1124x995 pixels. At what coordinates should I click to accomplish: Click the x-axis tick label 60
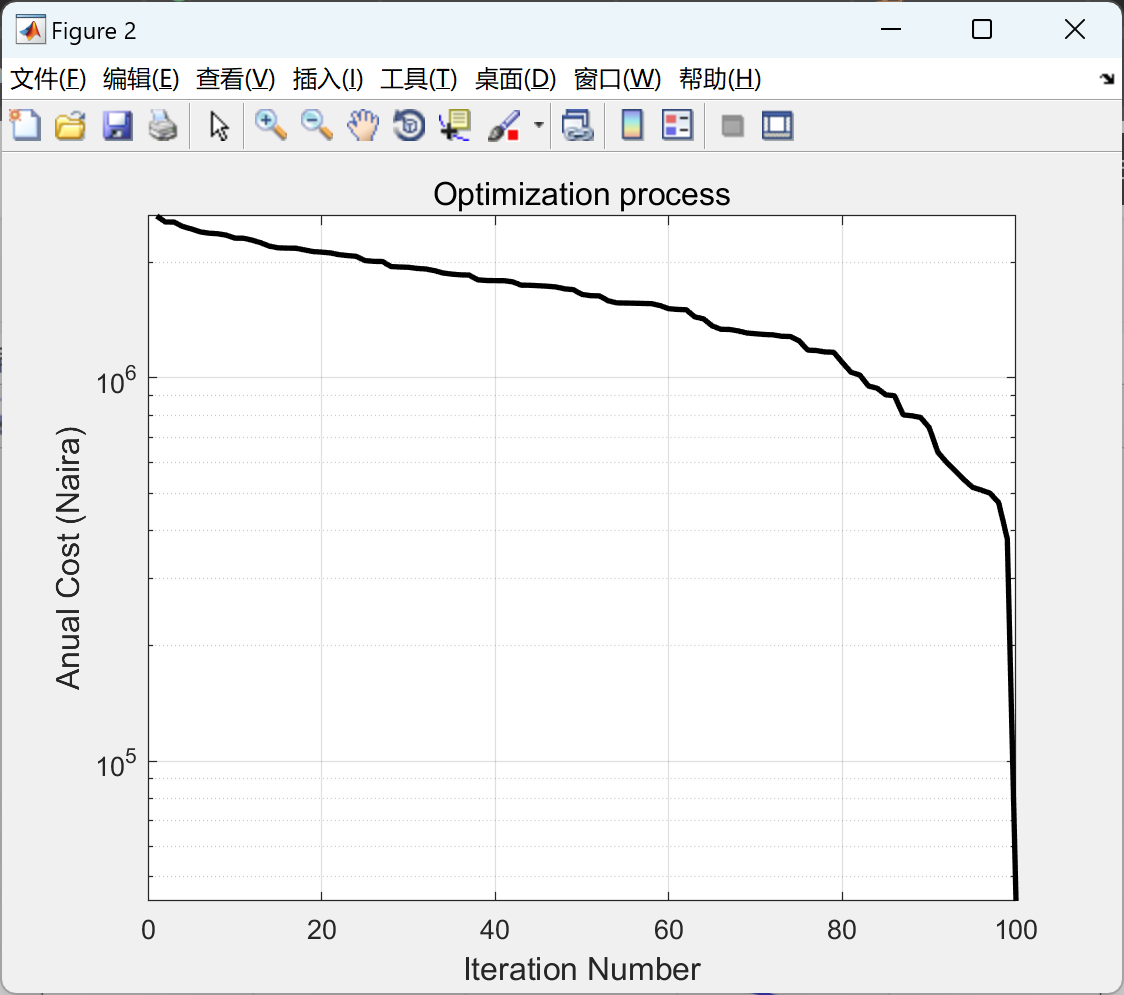tap(668, 930)
